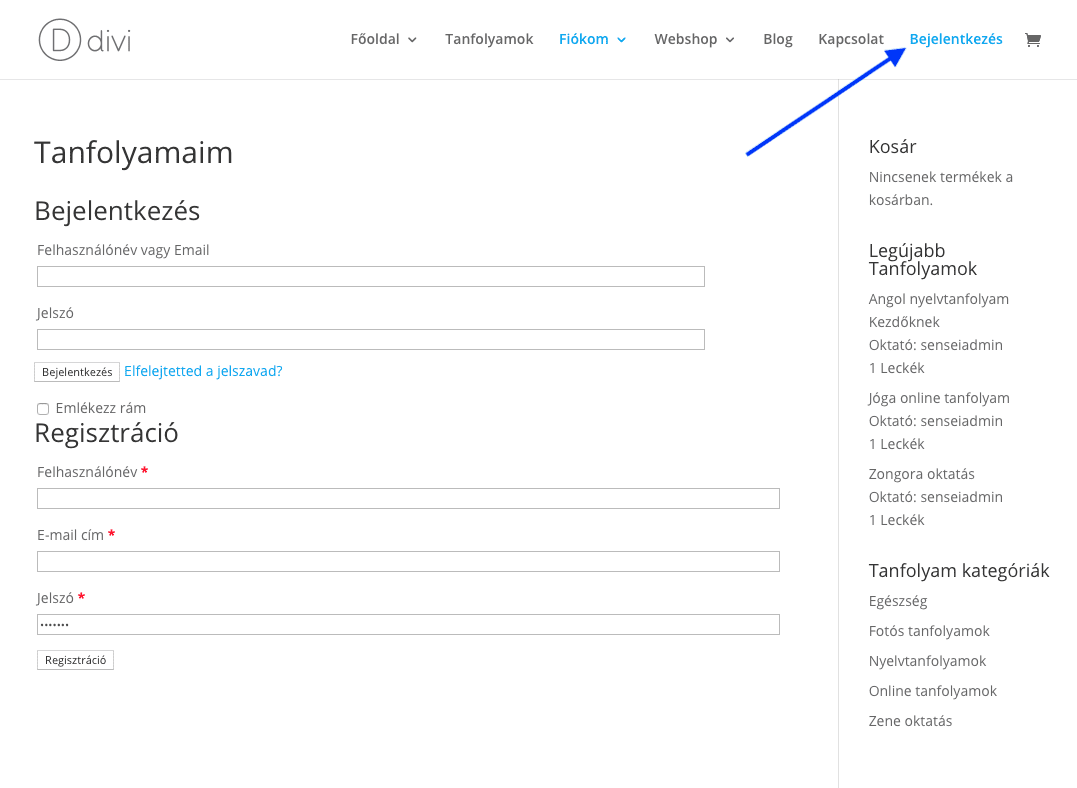Viewport: 1077px width, 788px height.
Task: Focus the registration E-mail cím field
Action: pos(408,561)
